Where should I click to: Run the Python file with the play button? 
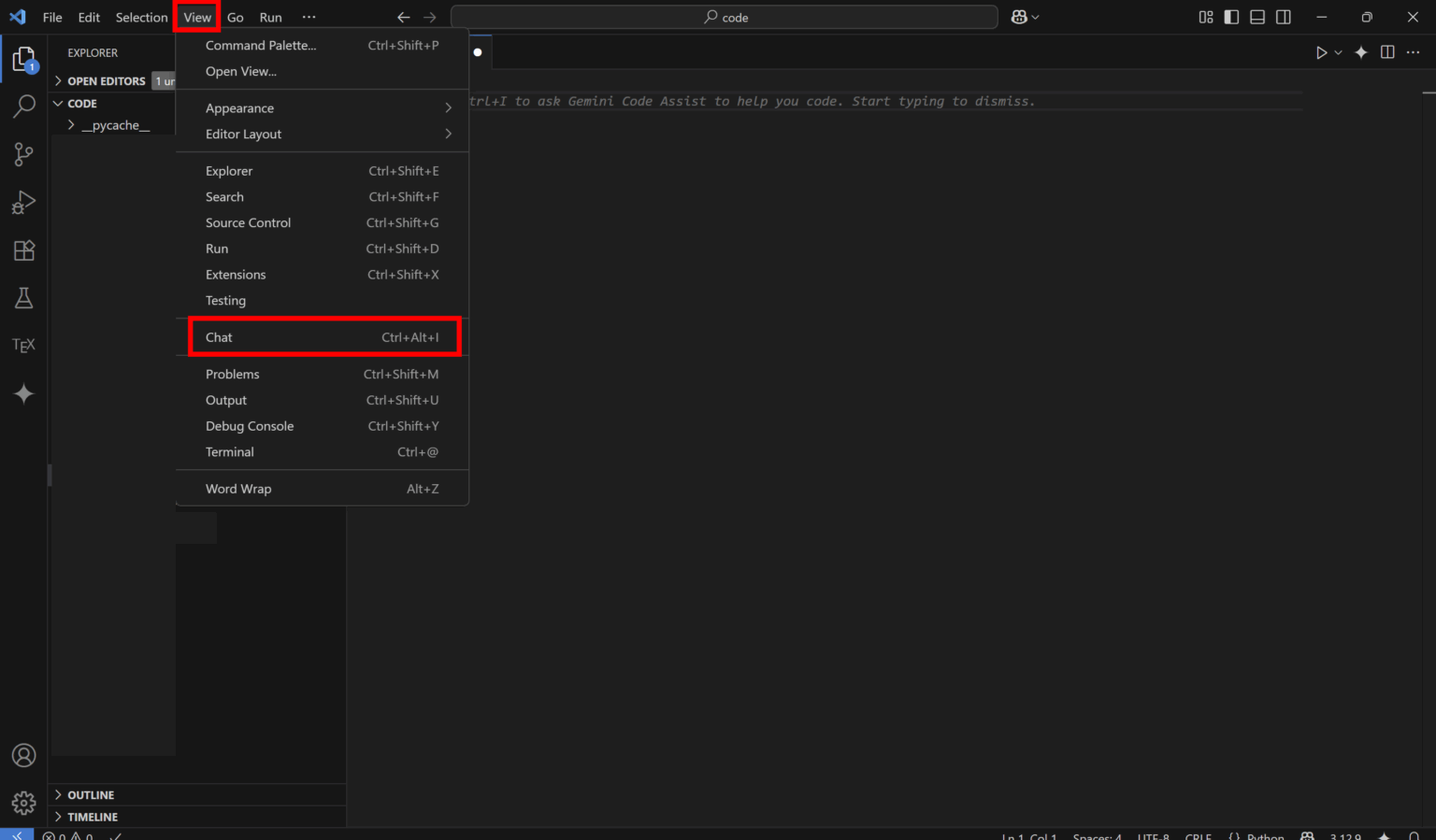tap(1321, 52)
